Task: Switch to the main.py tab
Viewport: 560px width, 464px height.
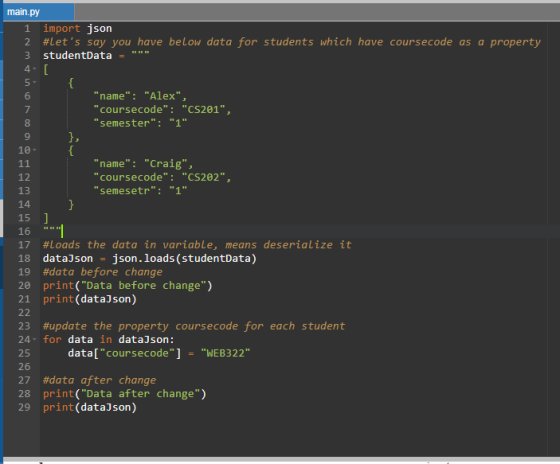Action: pyautogui.click(x=38, y=12)
